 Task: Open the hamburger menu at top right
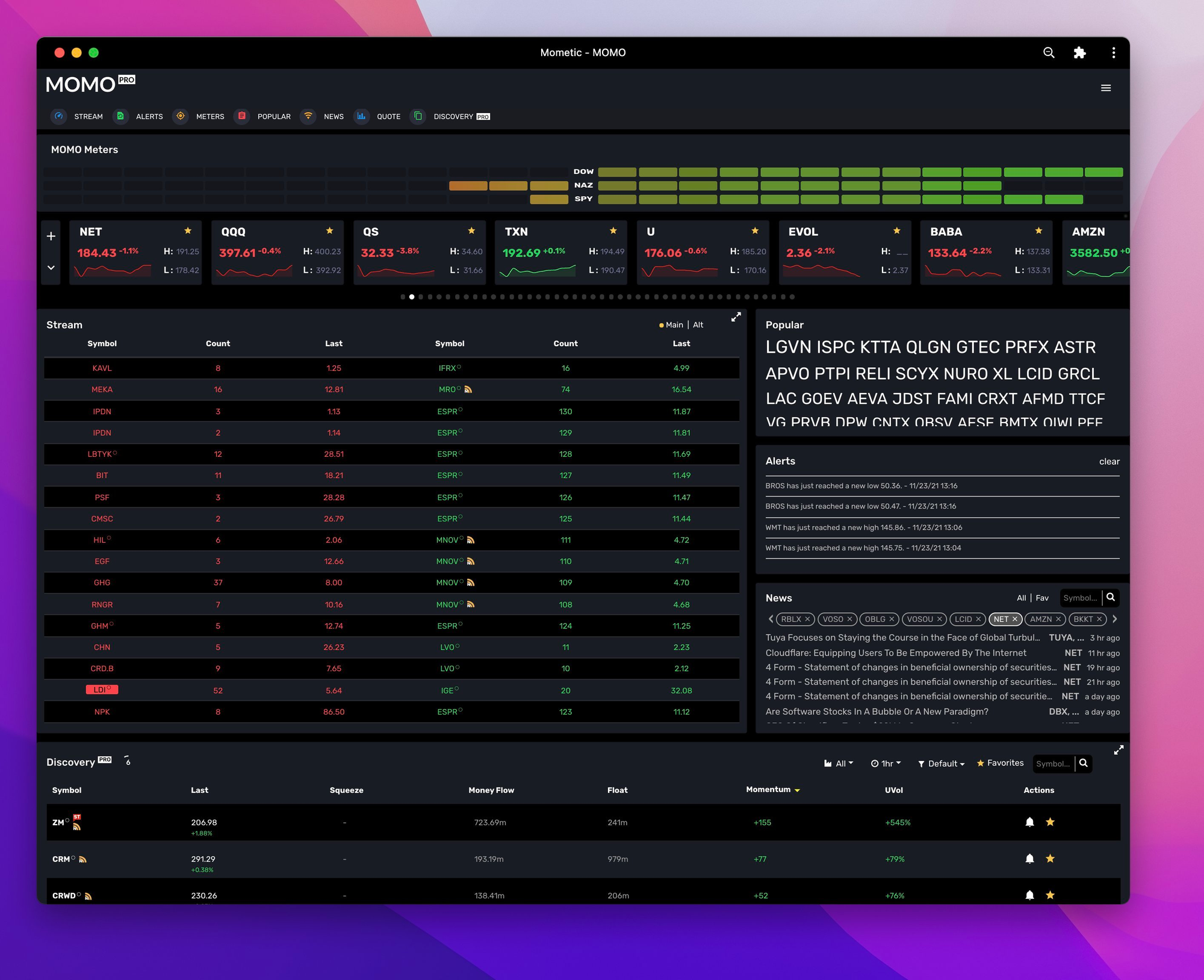1106,88
